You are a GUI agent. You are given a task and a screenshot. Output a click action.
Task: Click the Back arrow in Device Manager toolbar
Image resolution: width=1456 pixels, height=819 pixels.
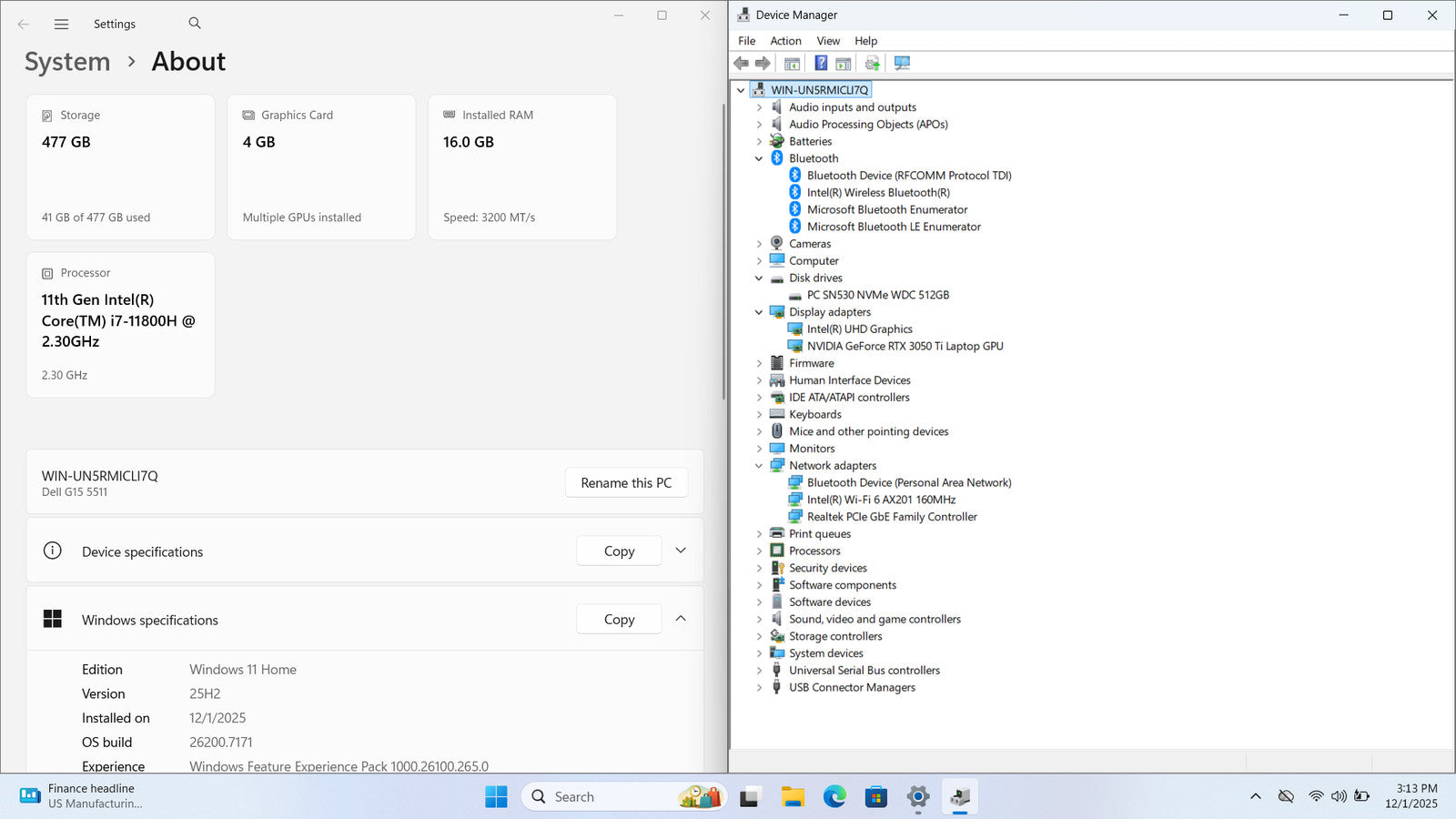pyautogui.click(x=741, y=63)
